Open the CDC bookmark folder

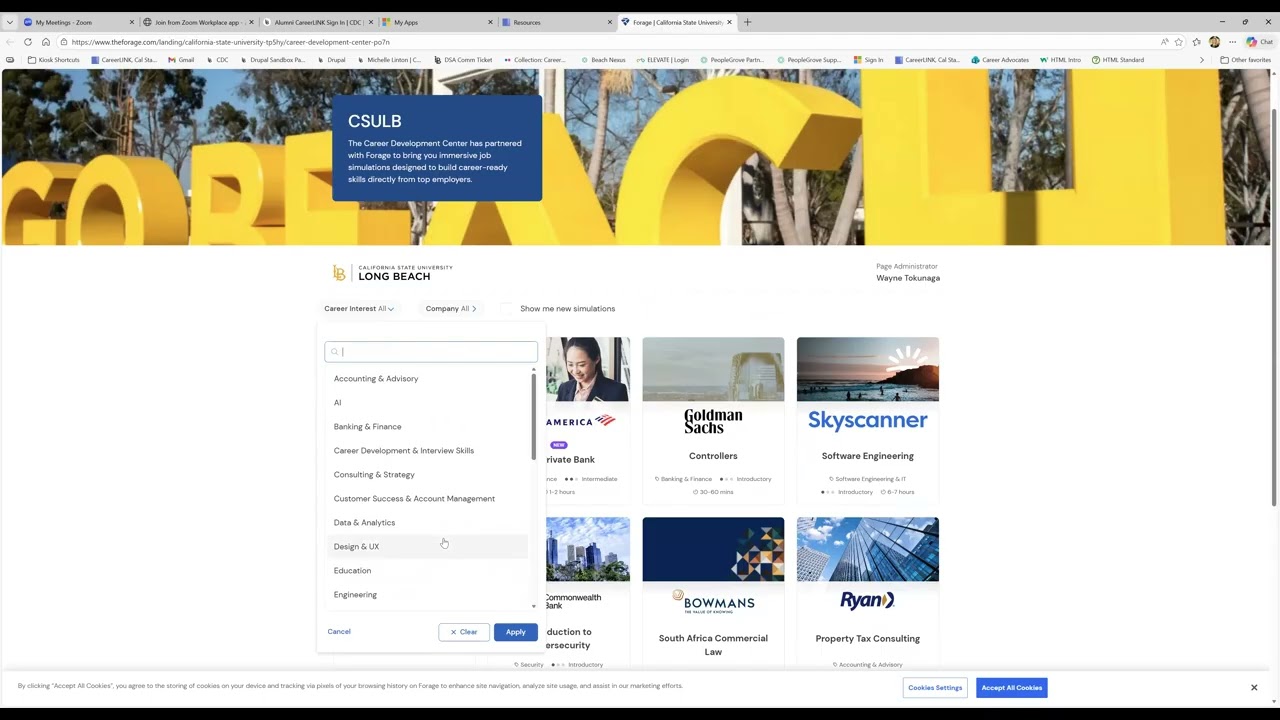tap(217, 60)
